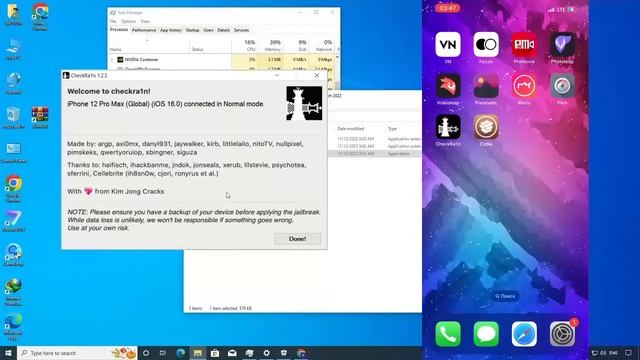This screenshot has height=360, width=640.
Task: Open Microsoft Edge from the taskbar
Action: 180,353
